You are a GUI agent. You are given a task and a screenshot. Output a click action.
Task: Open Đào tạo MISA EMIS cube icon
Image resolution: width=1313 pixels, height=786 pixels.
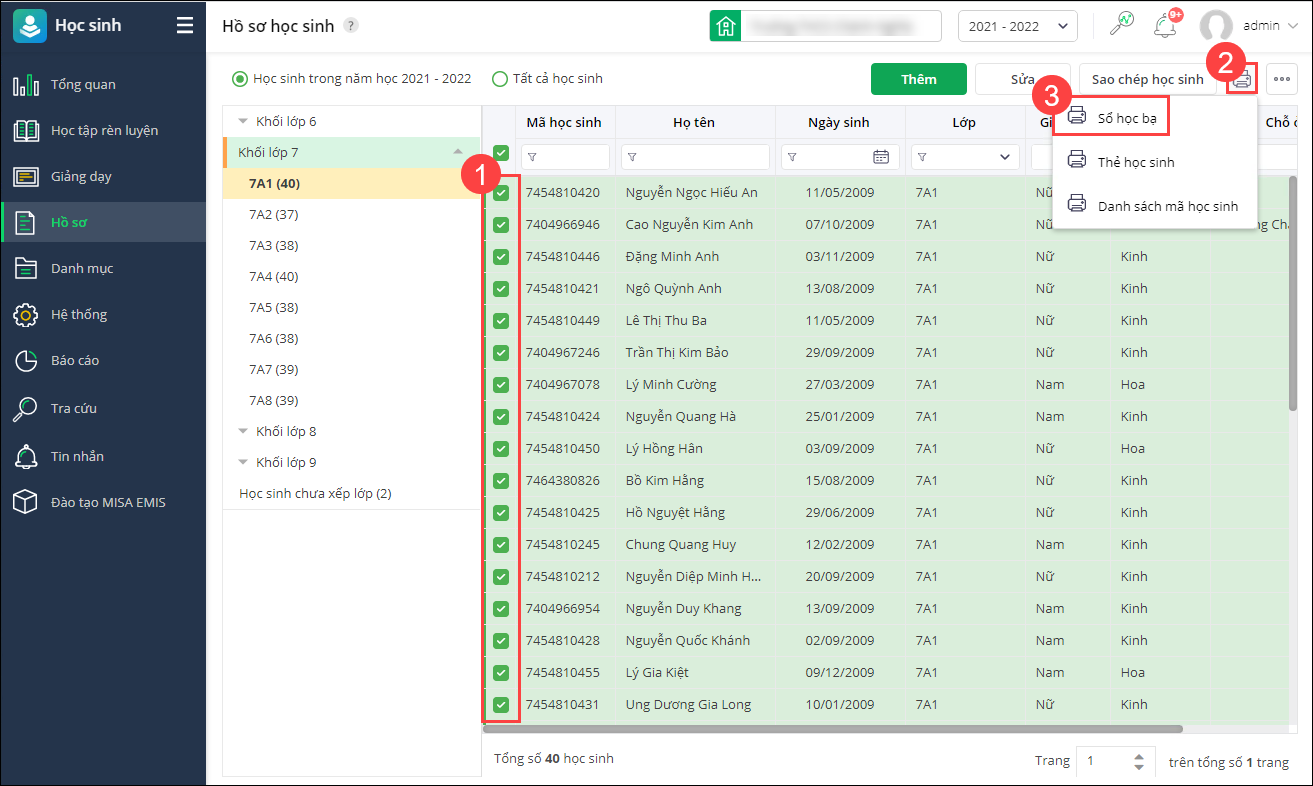pos(26,502)
